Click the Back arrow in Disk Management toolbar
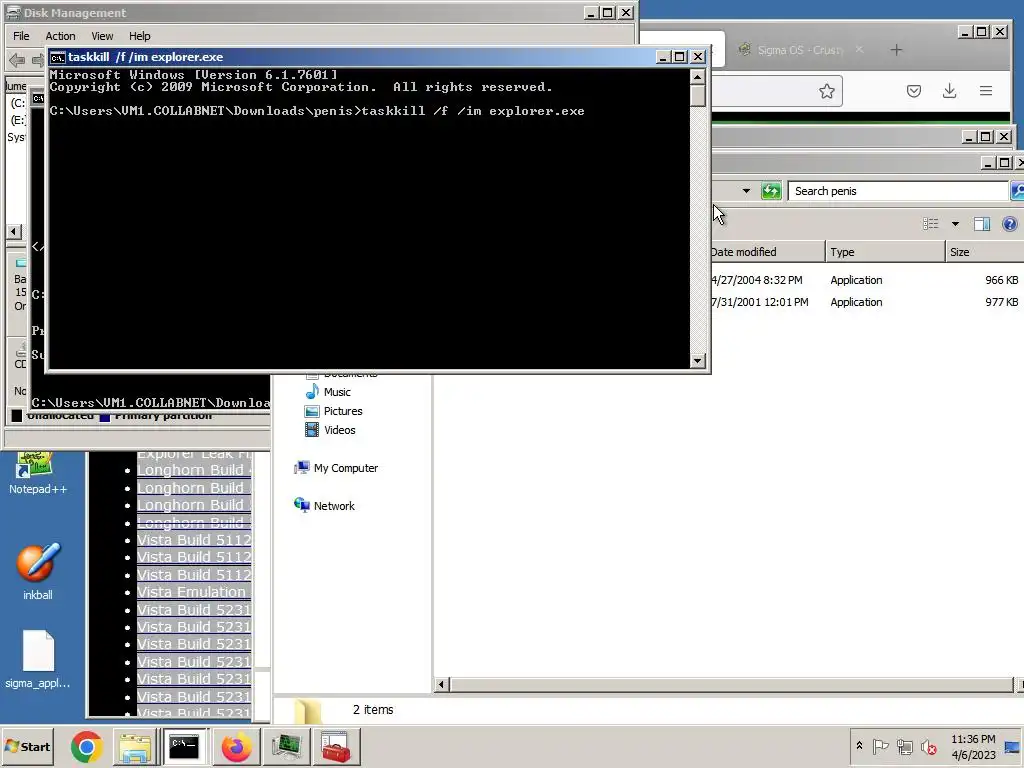The height and width of the screenshot is (768, 1024). click(17, 60)
